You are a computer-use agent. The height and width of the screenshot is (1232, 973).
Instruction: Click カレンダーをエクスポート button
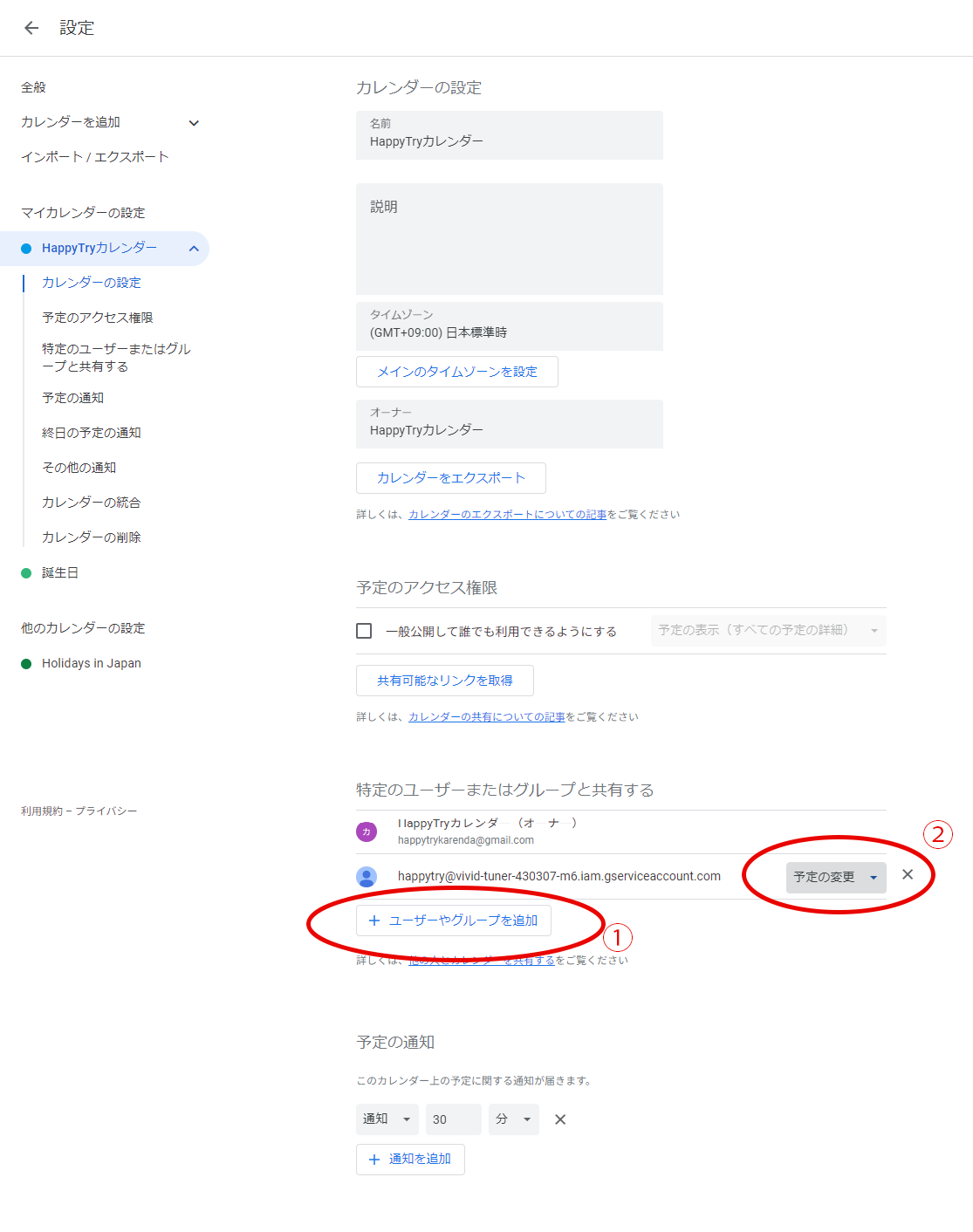tap(450, 478)
